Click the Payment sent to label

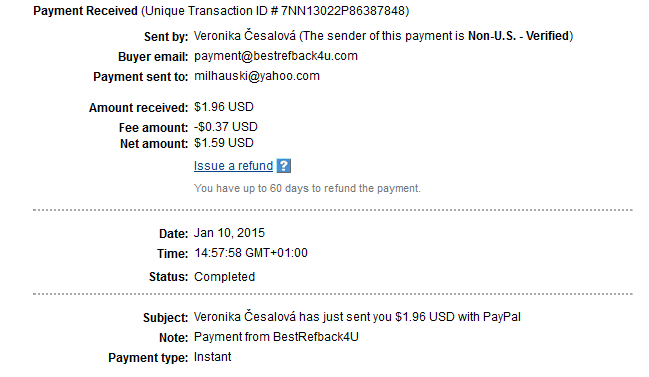tap(140, 77)
